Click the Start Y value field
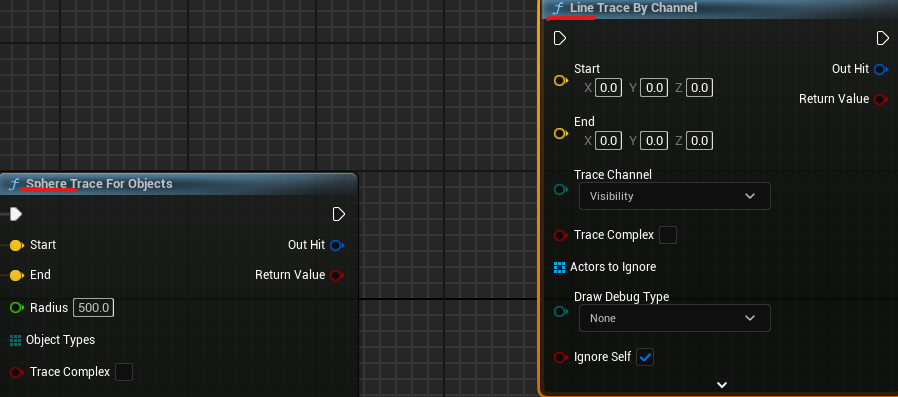This screenshot has height=397, width=898. (x=654, y=88)
